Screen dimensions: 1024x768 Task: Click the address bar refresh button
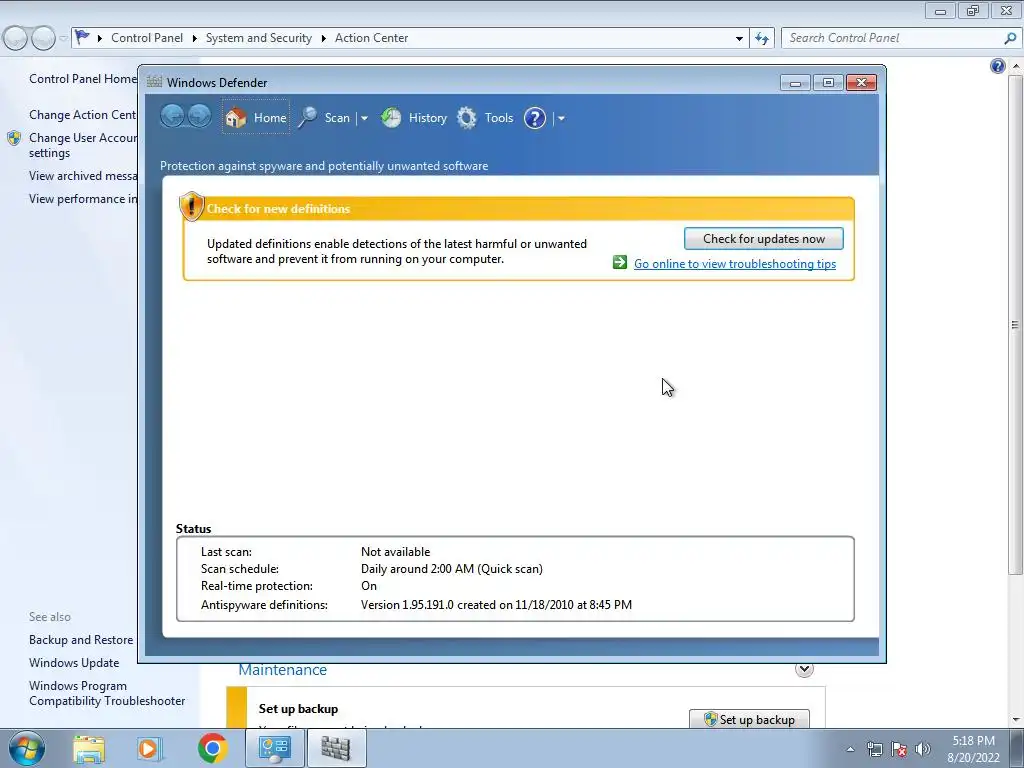pyautogui.click(x=762, y=38)
